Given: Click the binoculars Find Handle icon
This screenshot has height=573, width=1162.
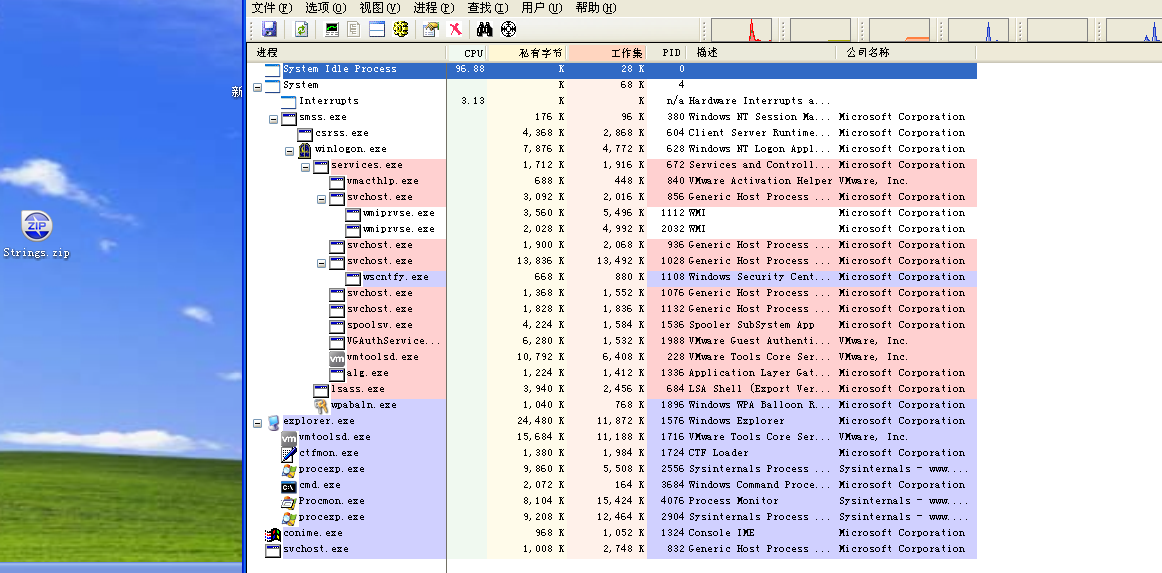Looking at the screenshot, I should coord(485,29).
